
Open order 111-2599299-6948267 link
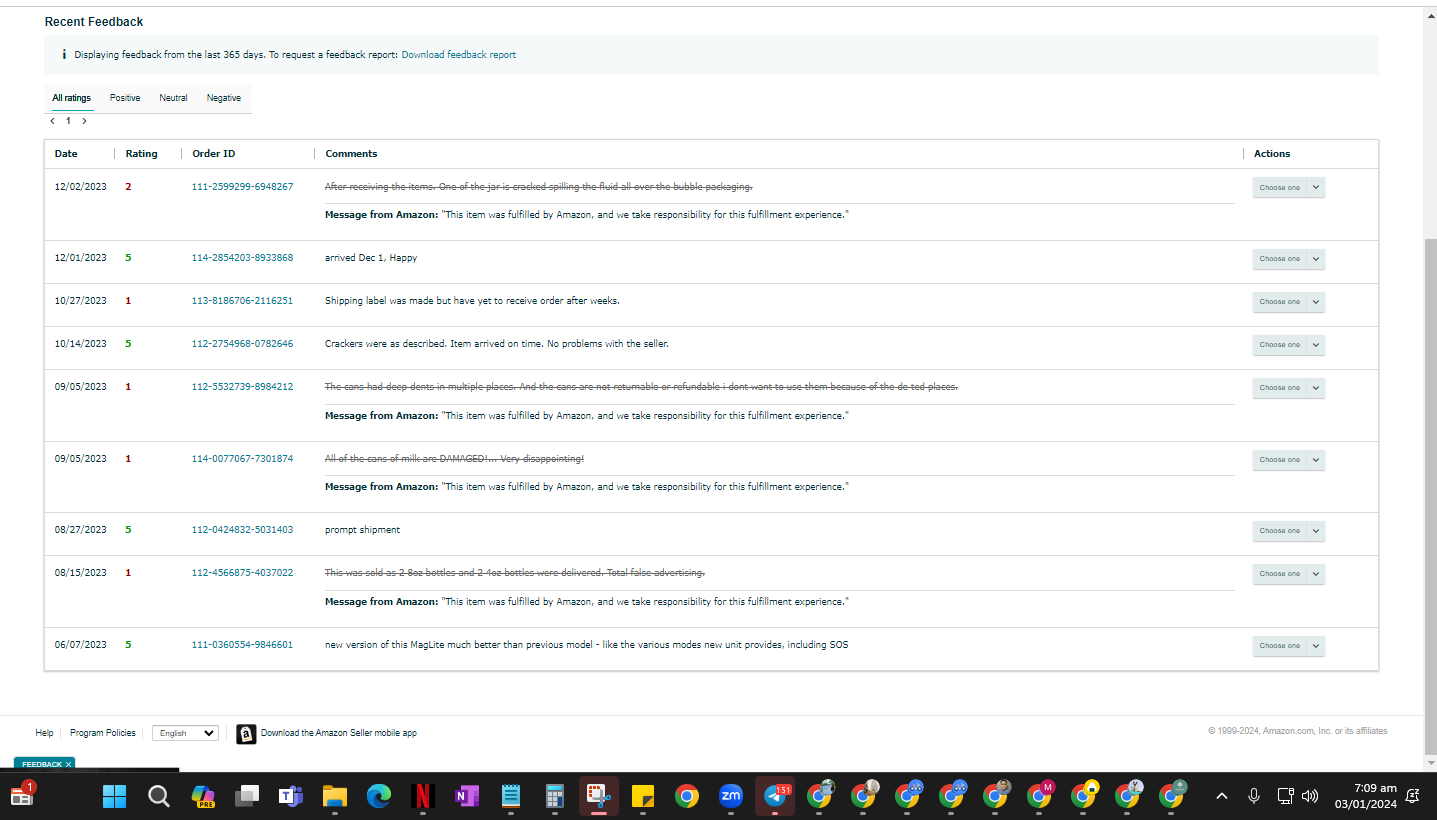coord(242,187)
